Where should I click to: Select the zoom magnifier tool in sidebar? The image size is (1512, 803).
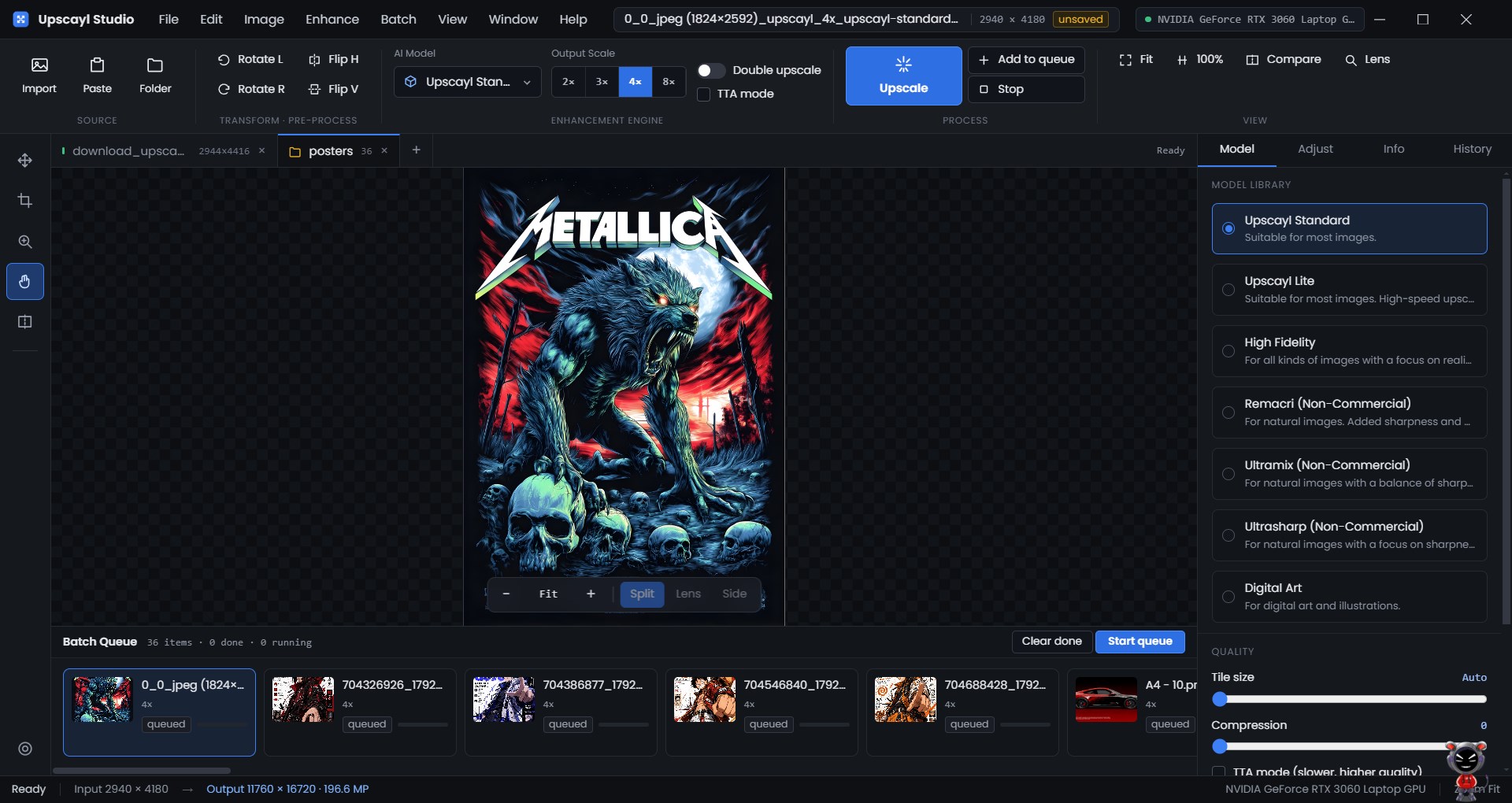click(x=25, y=242)
